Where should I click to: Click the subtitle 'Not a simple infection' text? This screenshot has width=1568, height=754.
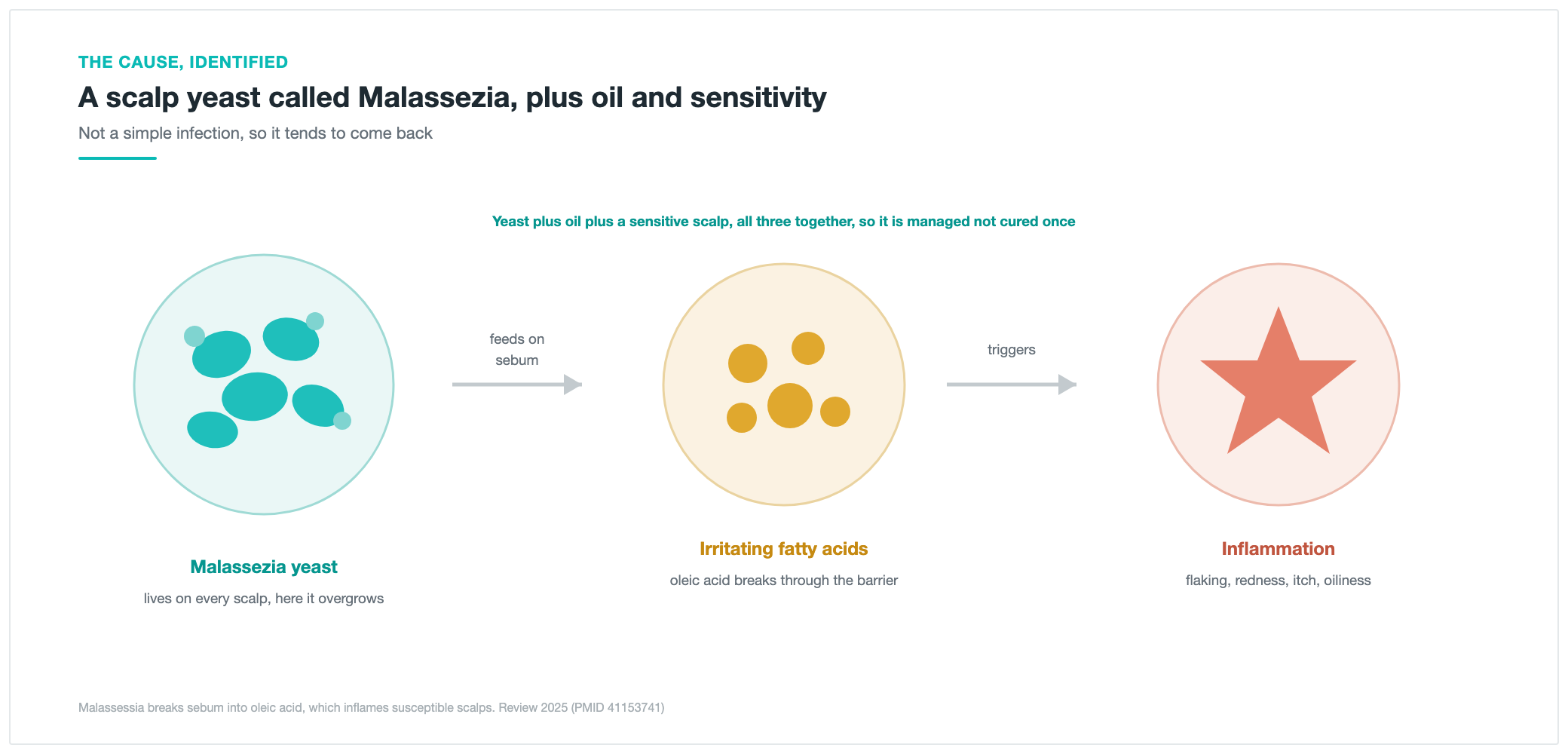pyautogui.click(x=256, y=133)
